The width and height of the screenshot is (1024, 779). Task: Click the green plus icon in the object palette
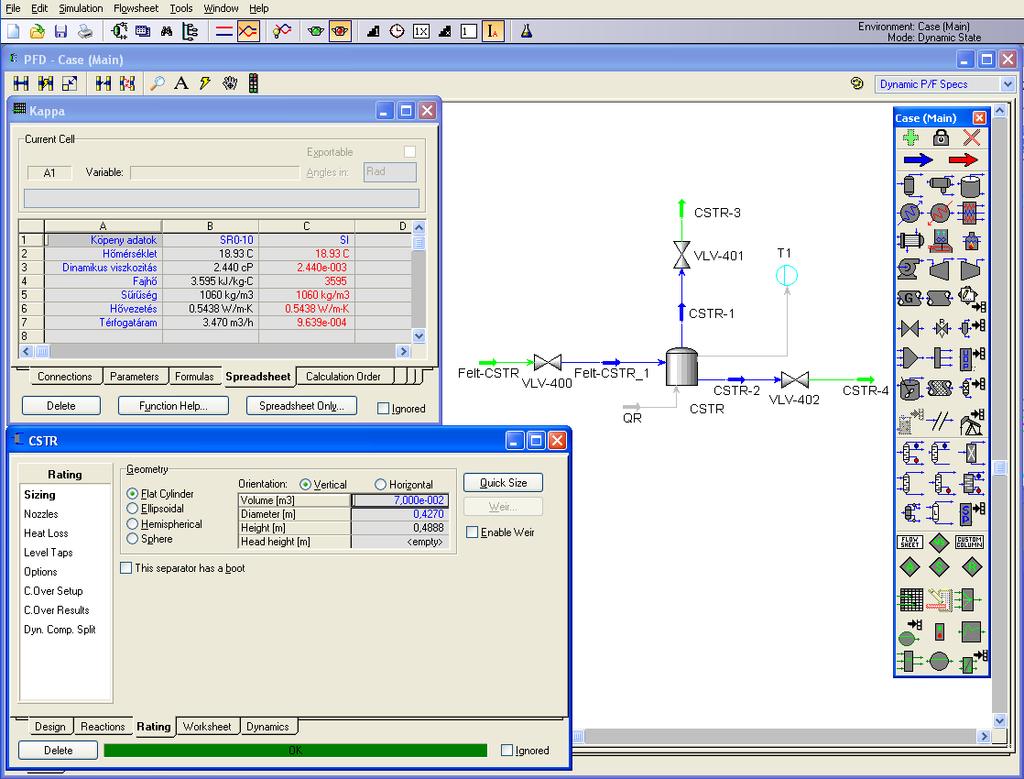tap(910, 137)
